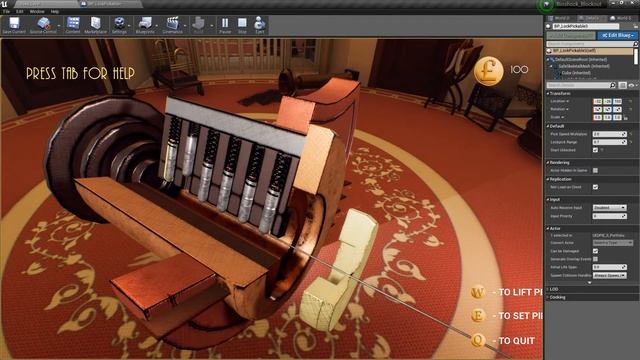This screenshot has width=640, height=360.
Task: Click the Eject toolbar icon
Action: click(x=260, y=23)
